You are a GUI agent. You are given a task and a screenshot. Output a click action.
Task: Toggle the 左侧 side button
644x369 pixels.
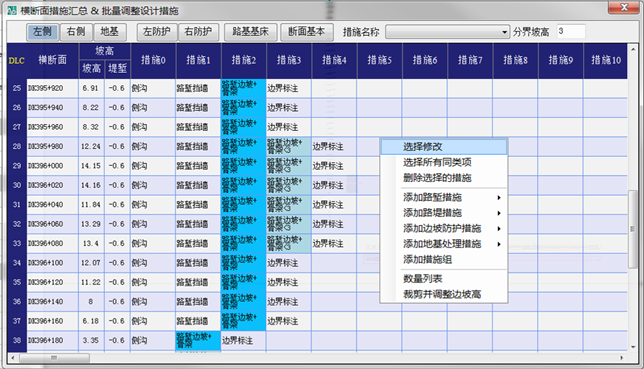[42, 32]
